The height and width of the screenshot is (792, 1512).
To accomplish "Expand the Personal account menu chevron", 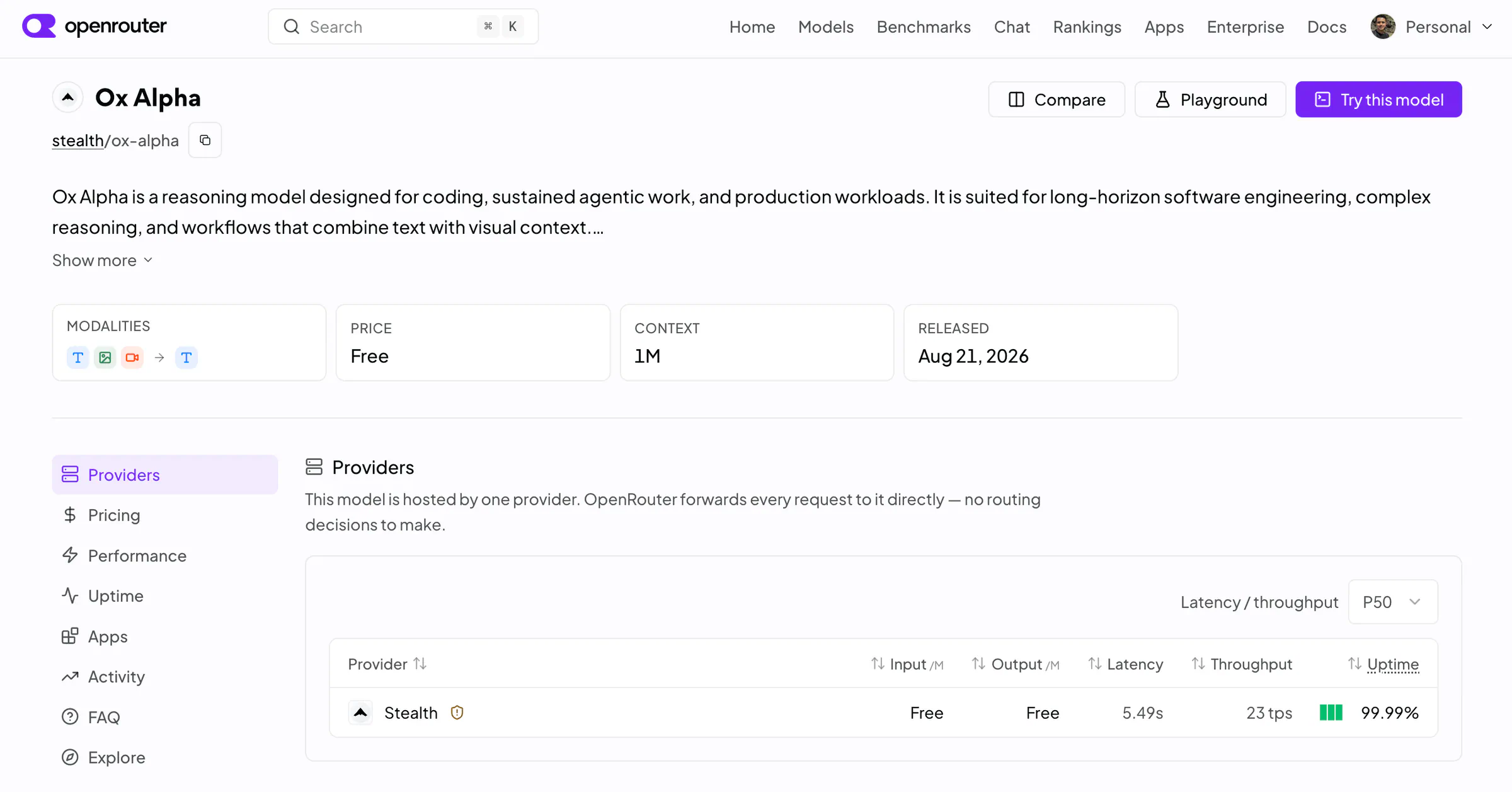I will pos(1487,26).
